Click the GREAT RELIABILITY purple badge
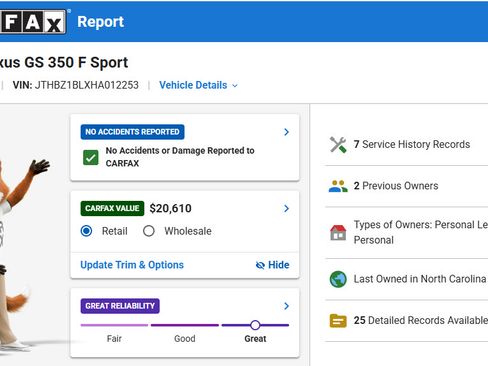Screen dimensions: 488x366 point(120,306)
